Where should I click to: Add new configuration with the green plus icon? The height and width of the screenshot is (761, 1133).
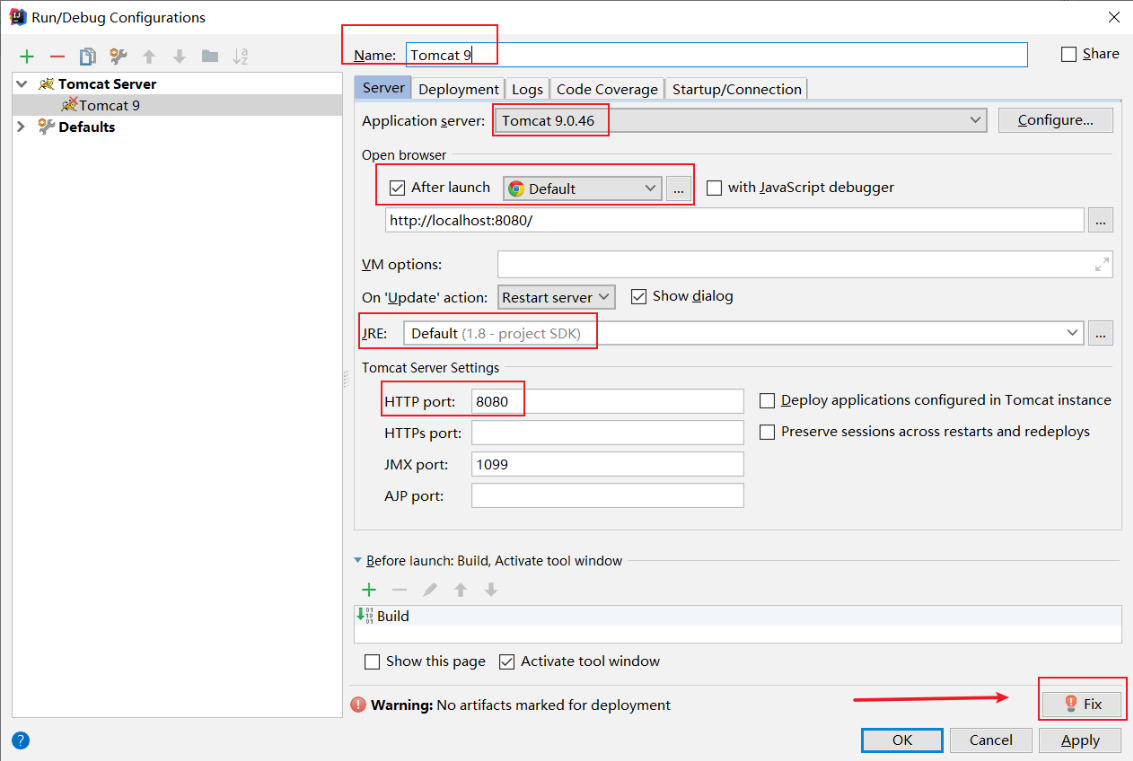click(x=27, y=56)
